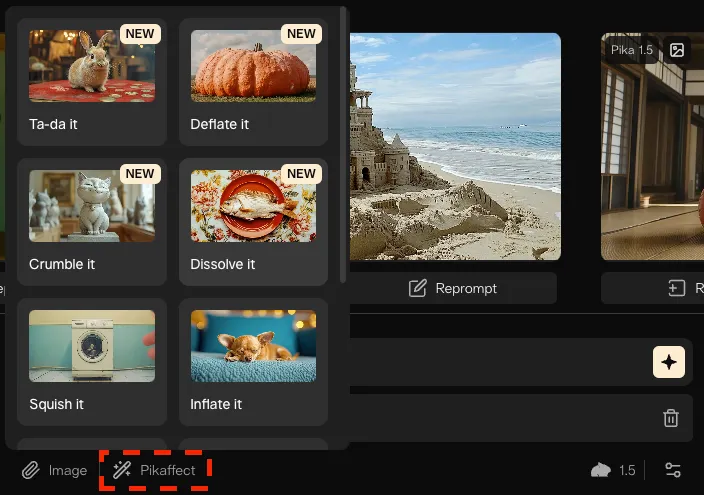The image size is (704, 495).
Task: Click the Reprompt button under beach video
Action: (453, 288)
